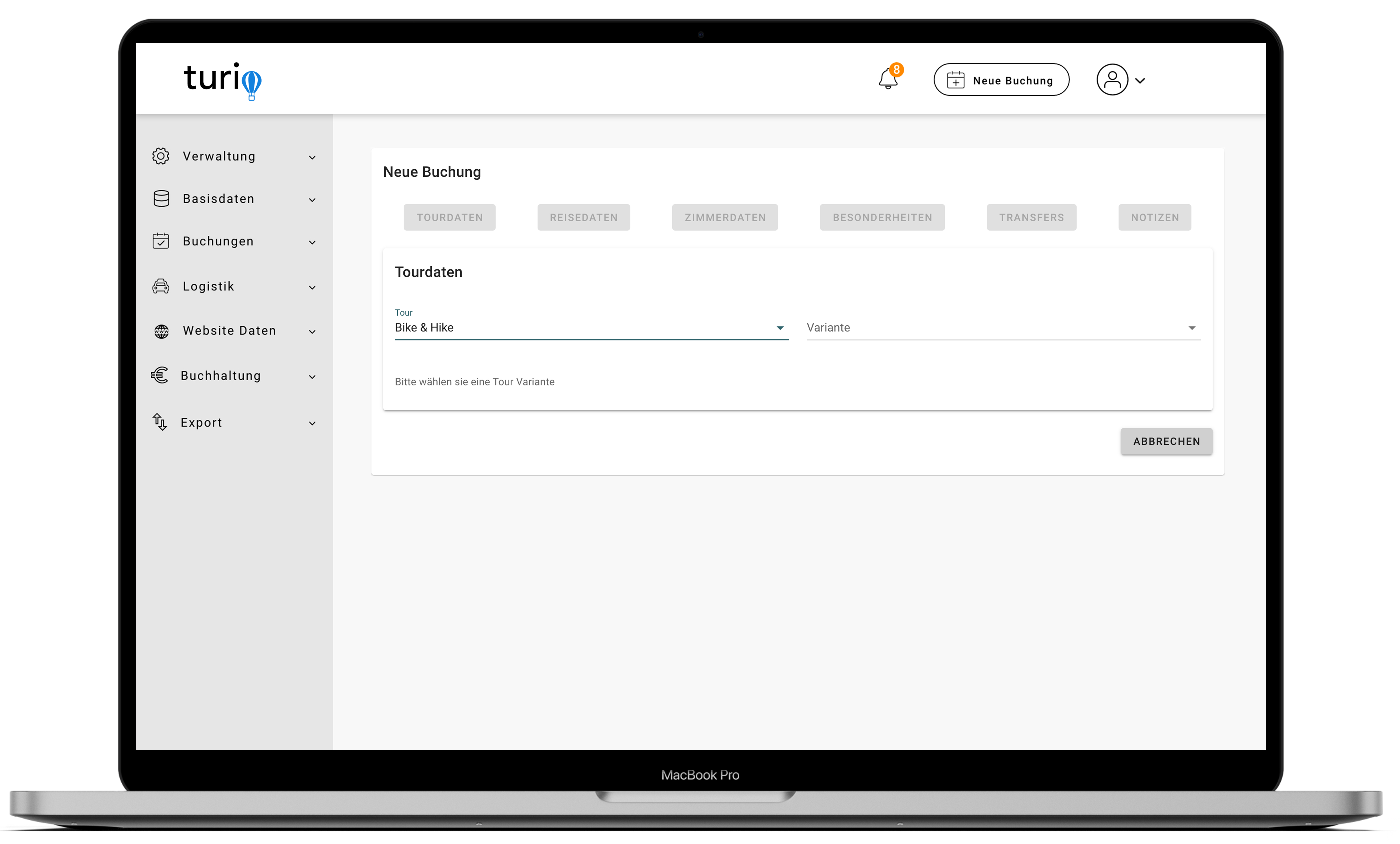Switch to the Transfers tab
The image size is (1400, 844).
(1031, 217)
